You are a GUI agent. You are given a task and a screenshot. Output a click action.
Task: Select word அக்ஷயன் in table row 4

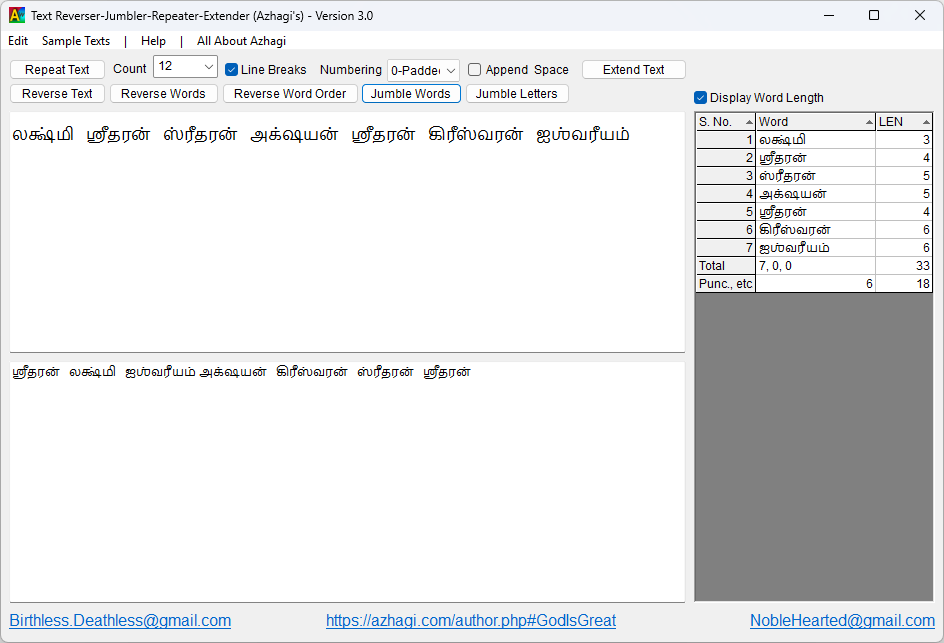click(816, 194)
